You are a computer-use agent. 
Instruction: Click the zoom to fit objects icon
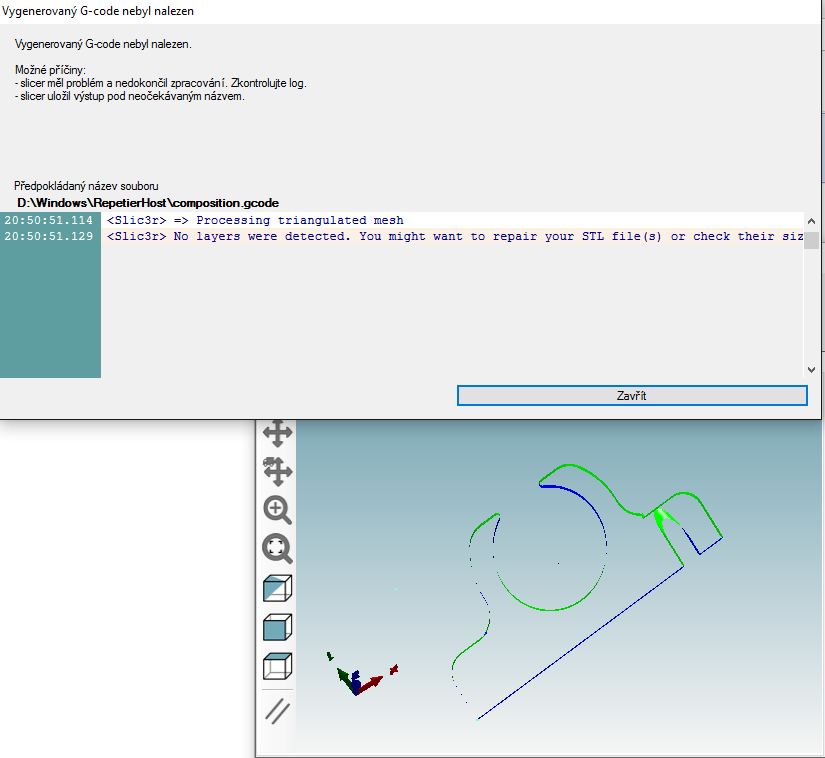pyautogui.click(x=277, y=548)
